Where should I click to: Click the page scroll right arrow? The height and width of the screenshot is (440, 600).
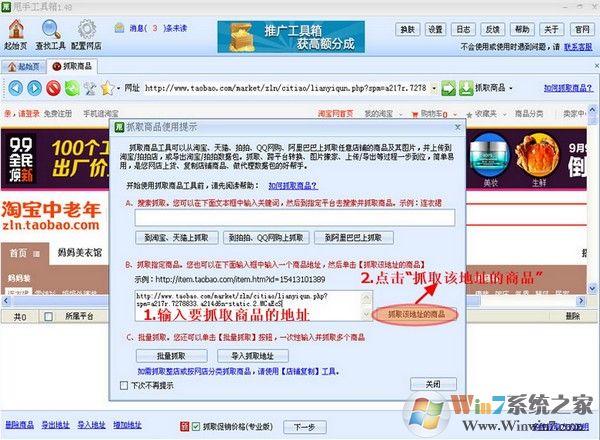click(x=581, y=301)
